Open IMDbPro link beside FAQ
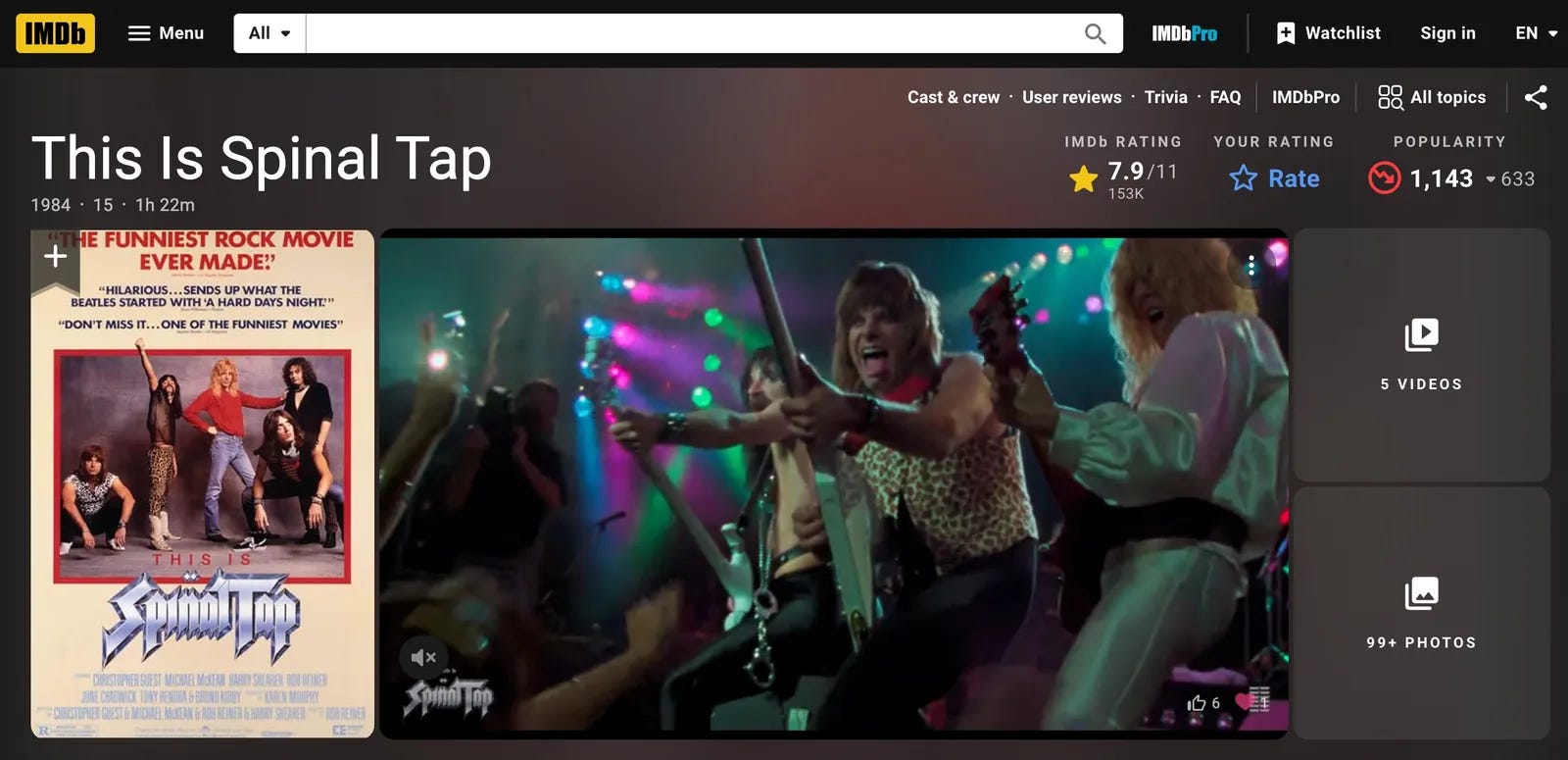1568x760 pixels. 1305,97
